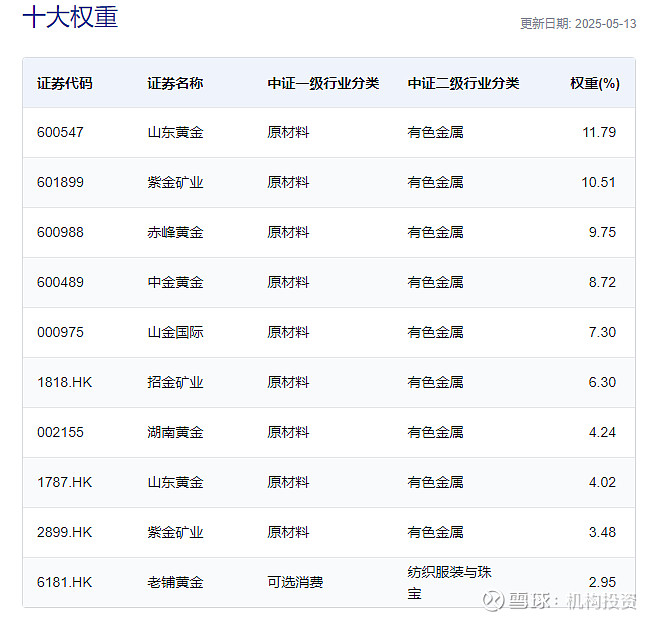Select the name 招金矿业
Viewport: 656px width, 621px height.
(x=175, y=382)
